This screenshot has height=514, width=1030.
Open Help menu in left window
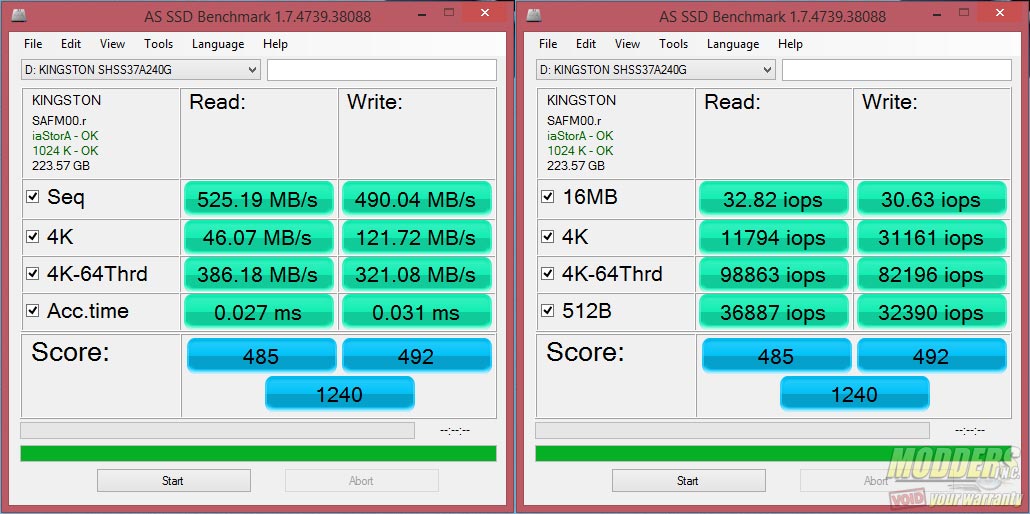[275, 44]
